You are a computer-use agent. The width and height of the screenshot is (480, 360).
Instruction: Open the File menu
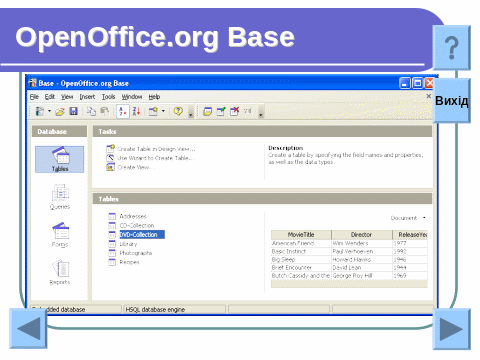coord(34,97)
